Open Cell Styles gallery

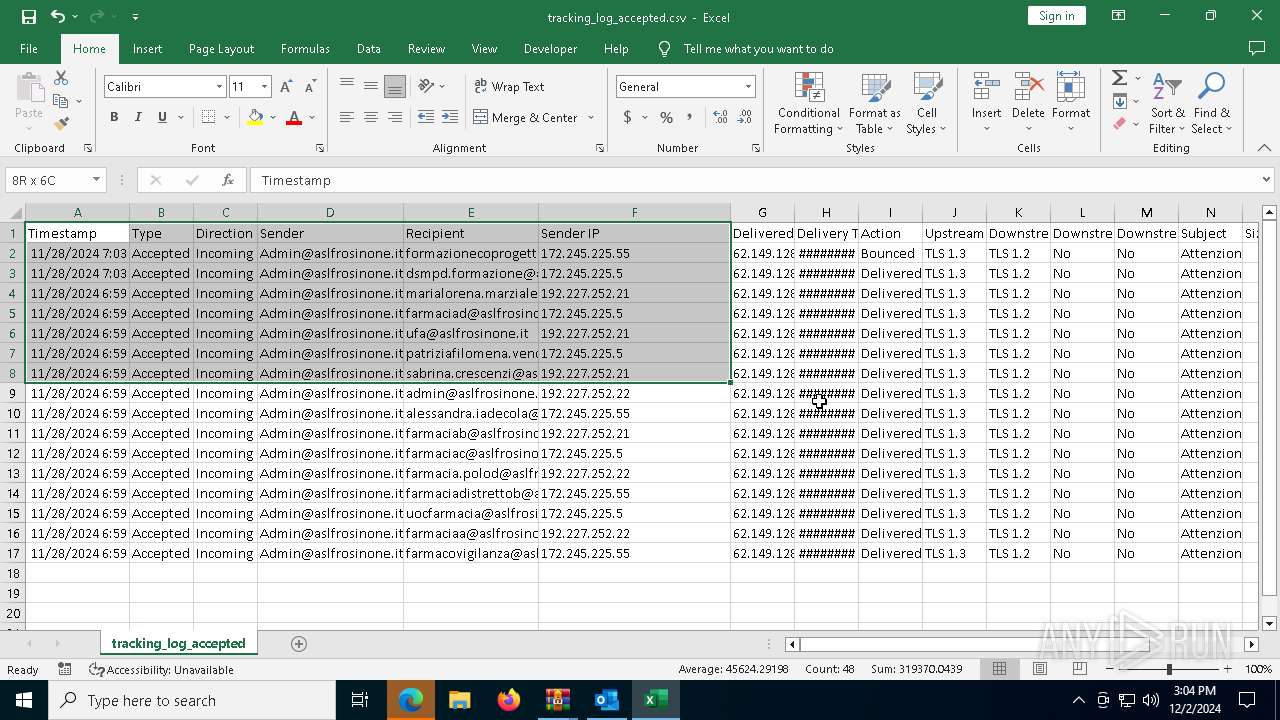pos(927,103)
